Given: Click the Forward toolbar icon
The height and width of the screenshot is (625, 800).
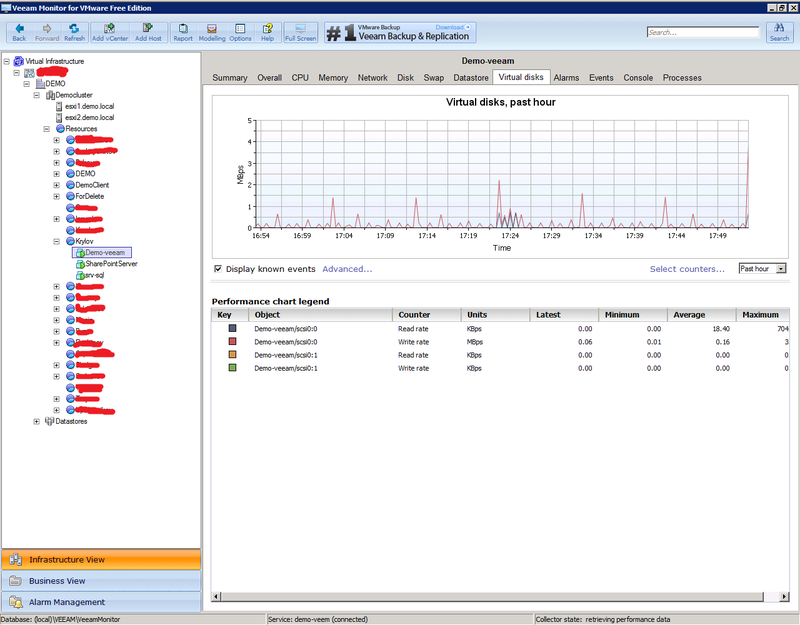Looking at the screenshot, I should point(47,32).
